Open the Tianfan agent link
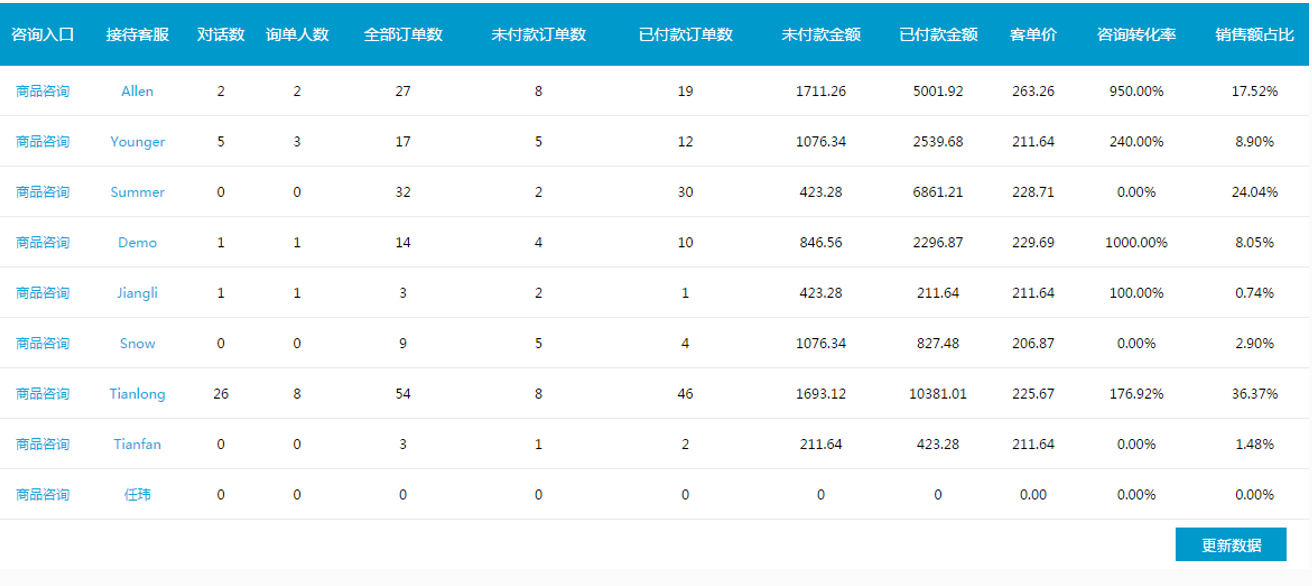 tap(137, 444)
